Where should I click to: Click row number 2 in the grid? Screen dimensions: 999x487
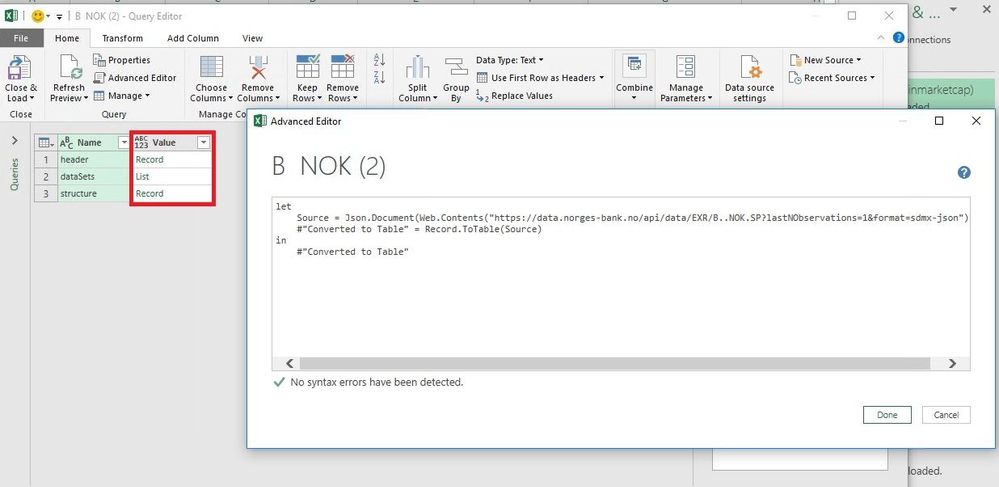pyautogui.click(x=46, y=177)
